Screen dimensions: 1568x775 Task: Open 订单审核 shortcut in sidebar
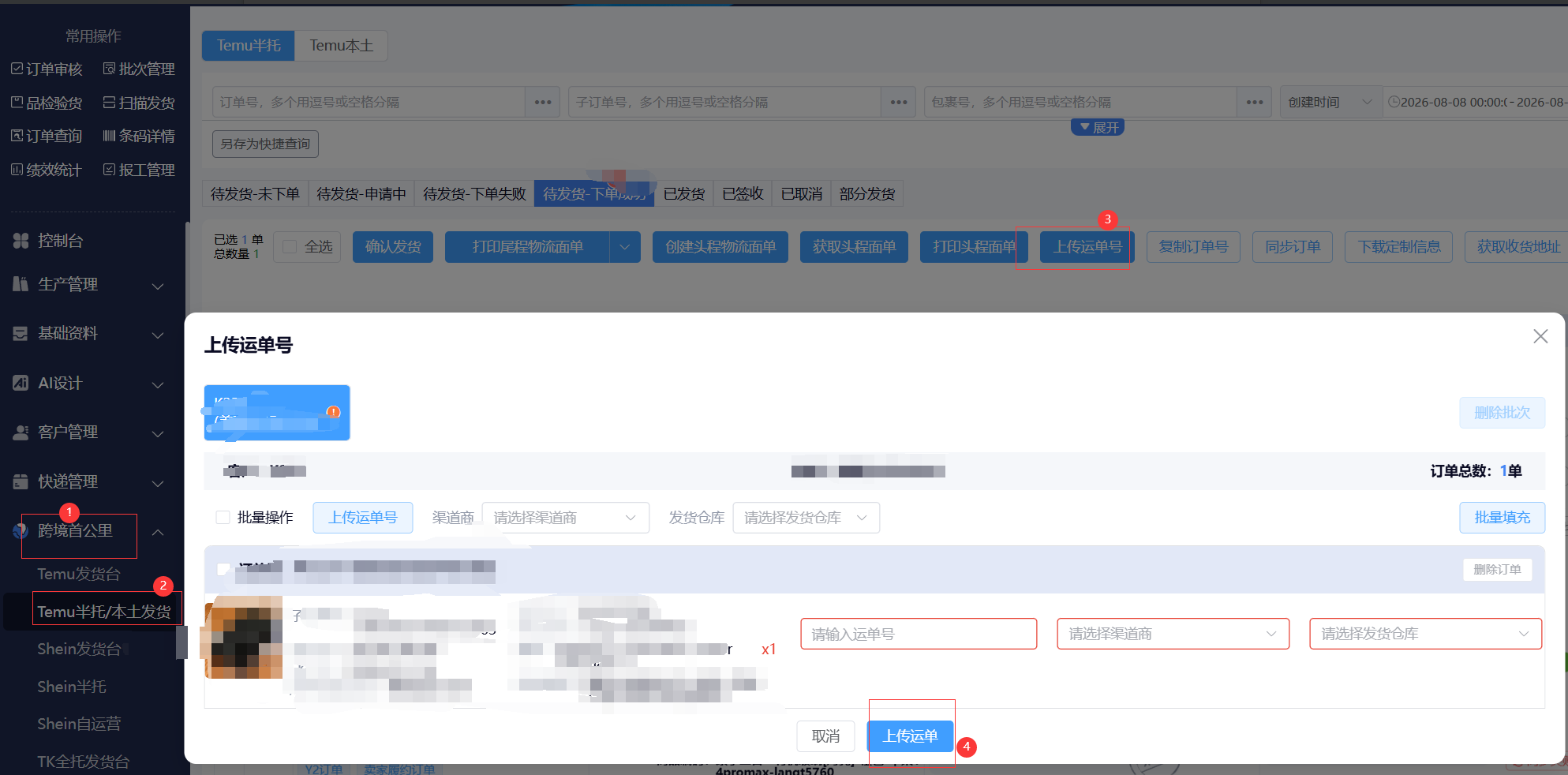[47, 69]
